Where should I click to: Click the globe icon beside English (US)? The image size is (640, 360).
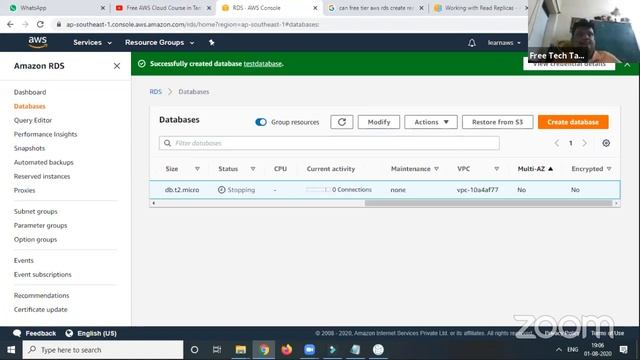(x=69, y=333)
